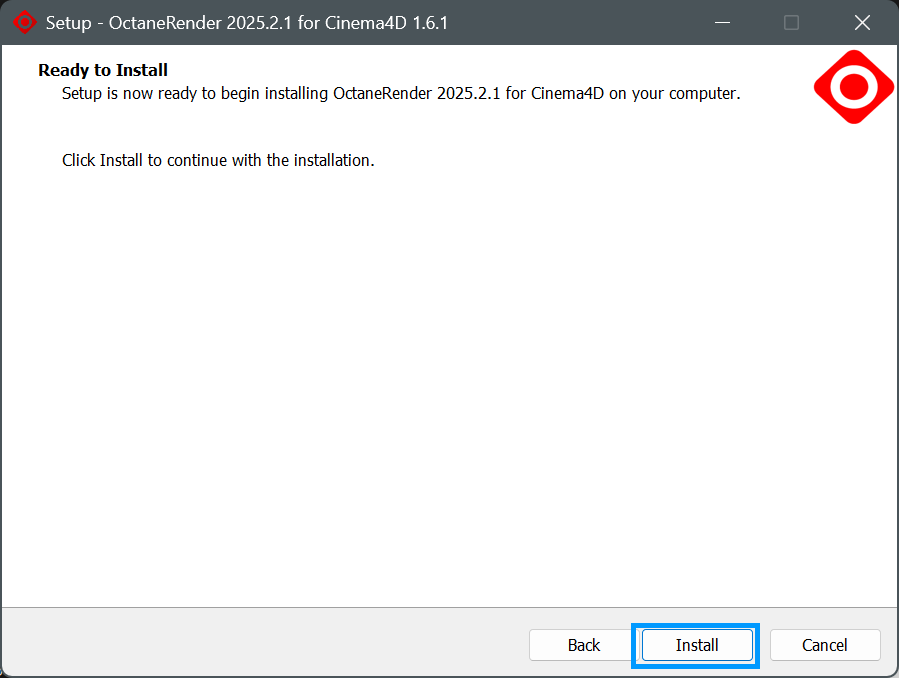Click the greyed-out maximize button

791,22
